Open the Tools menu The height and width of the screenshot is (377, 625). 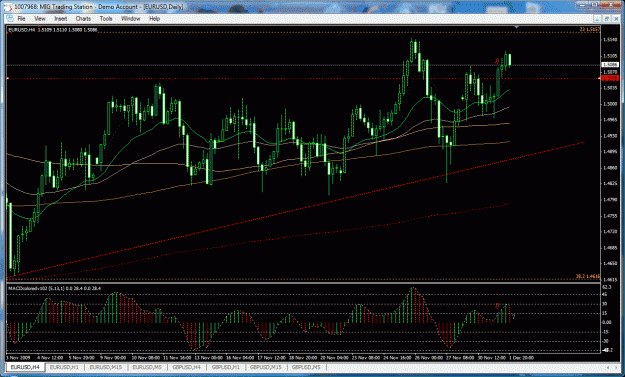point(106,18)
